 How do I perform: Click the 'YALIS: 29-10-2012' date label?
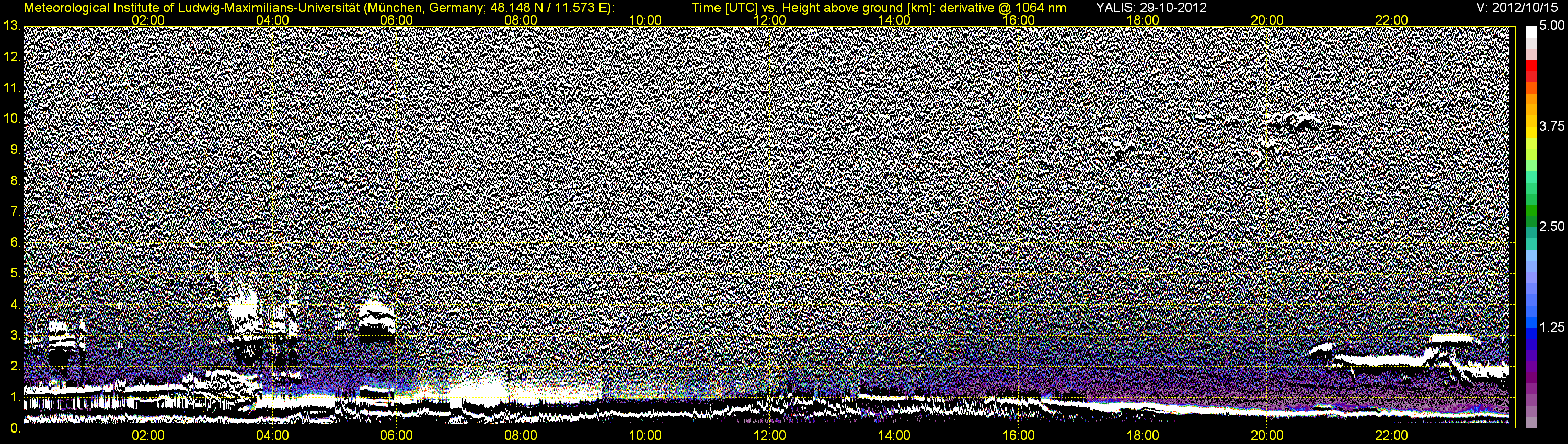point(1151,8)
